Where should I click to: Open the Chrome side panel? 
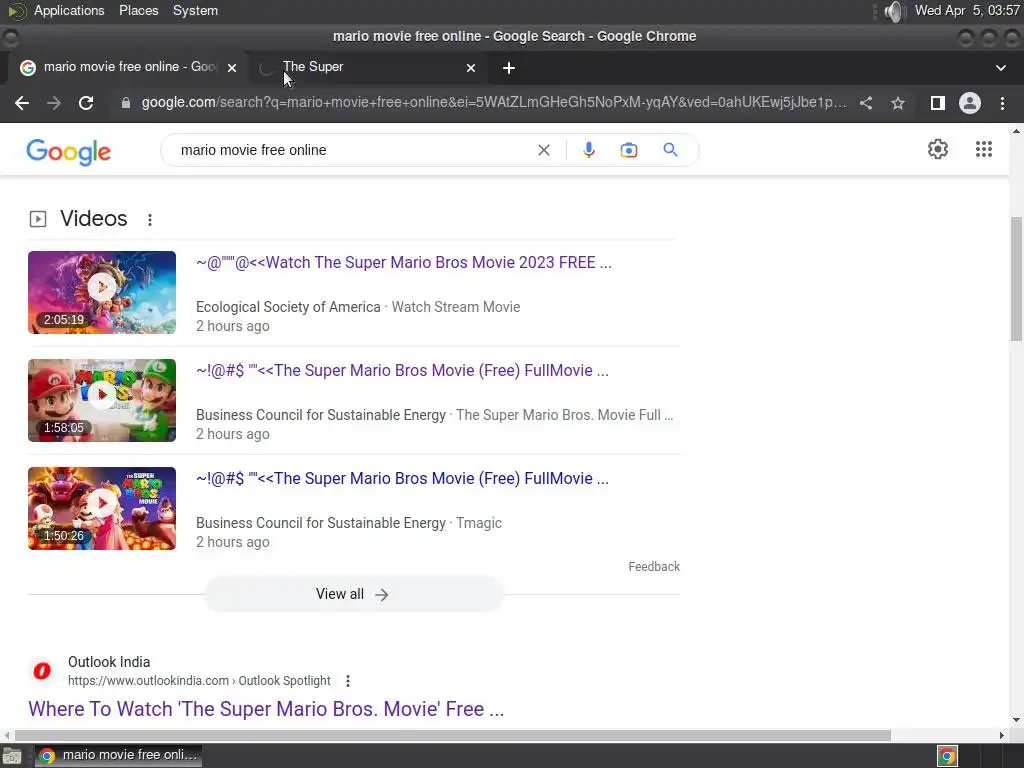click(938, 103)
